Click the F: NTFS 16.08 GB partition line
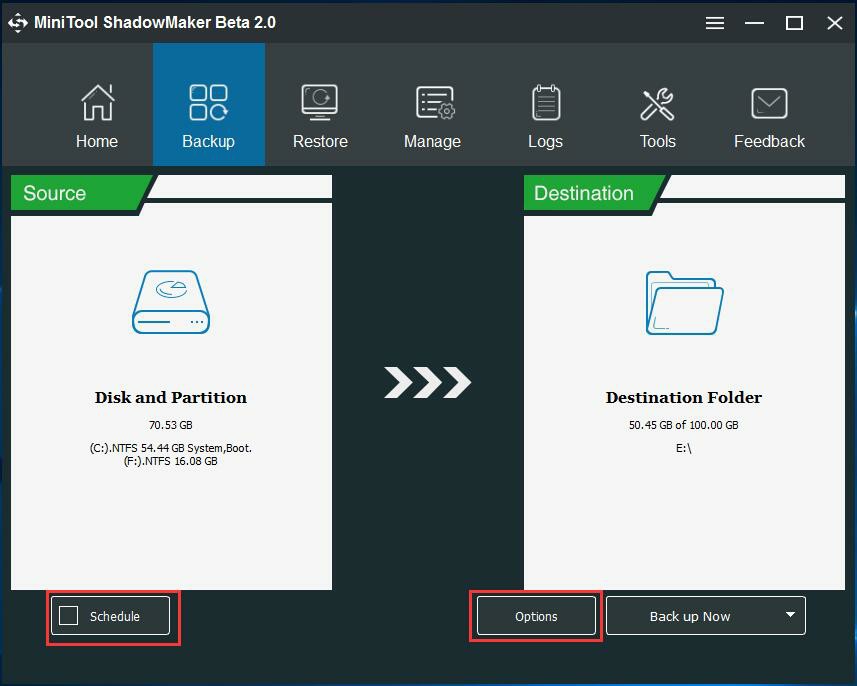857x686 pixels. tap(171, 461)
